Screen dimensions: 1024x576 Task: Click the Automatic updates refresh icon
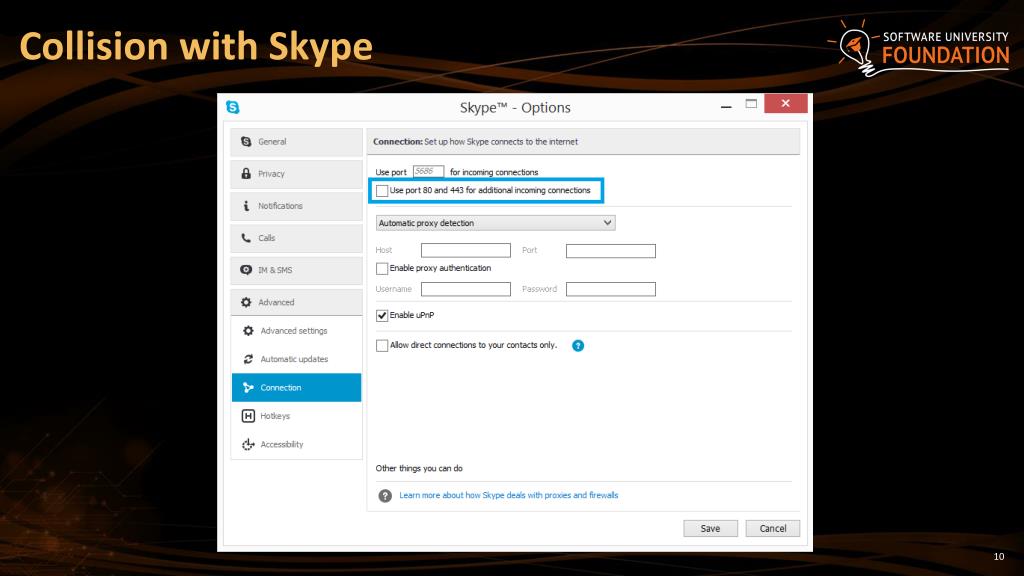(x=248, y=359)
